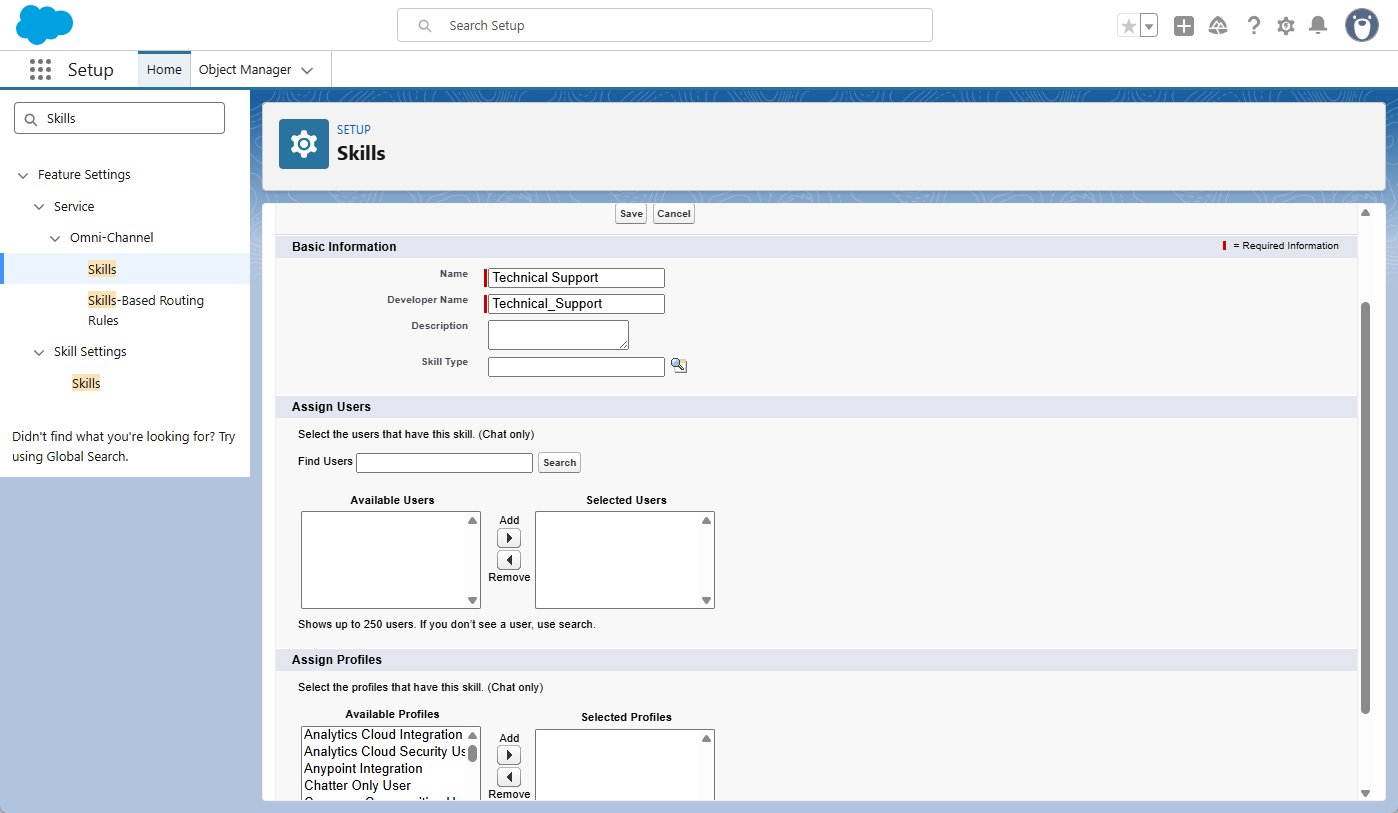Collapse the Feature Settings tree node

point(23,175)
